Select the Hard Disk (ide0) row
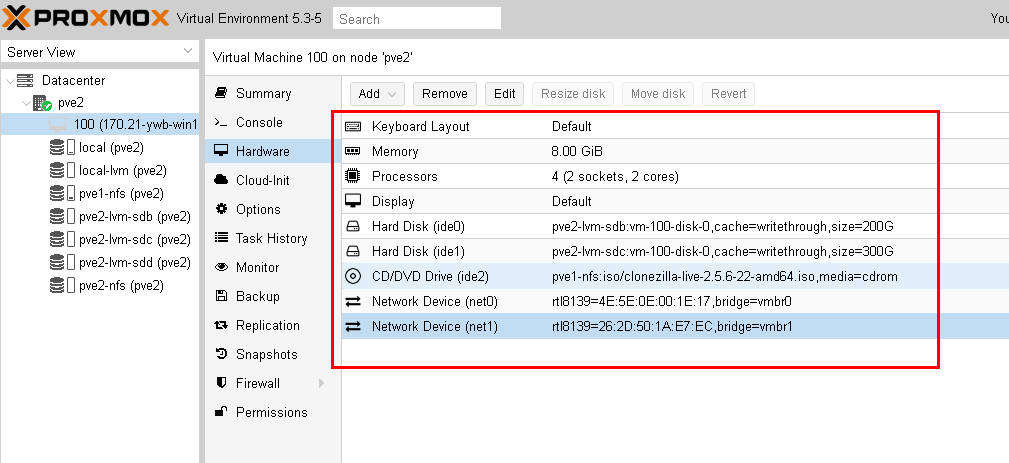 640,227
